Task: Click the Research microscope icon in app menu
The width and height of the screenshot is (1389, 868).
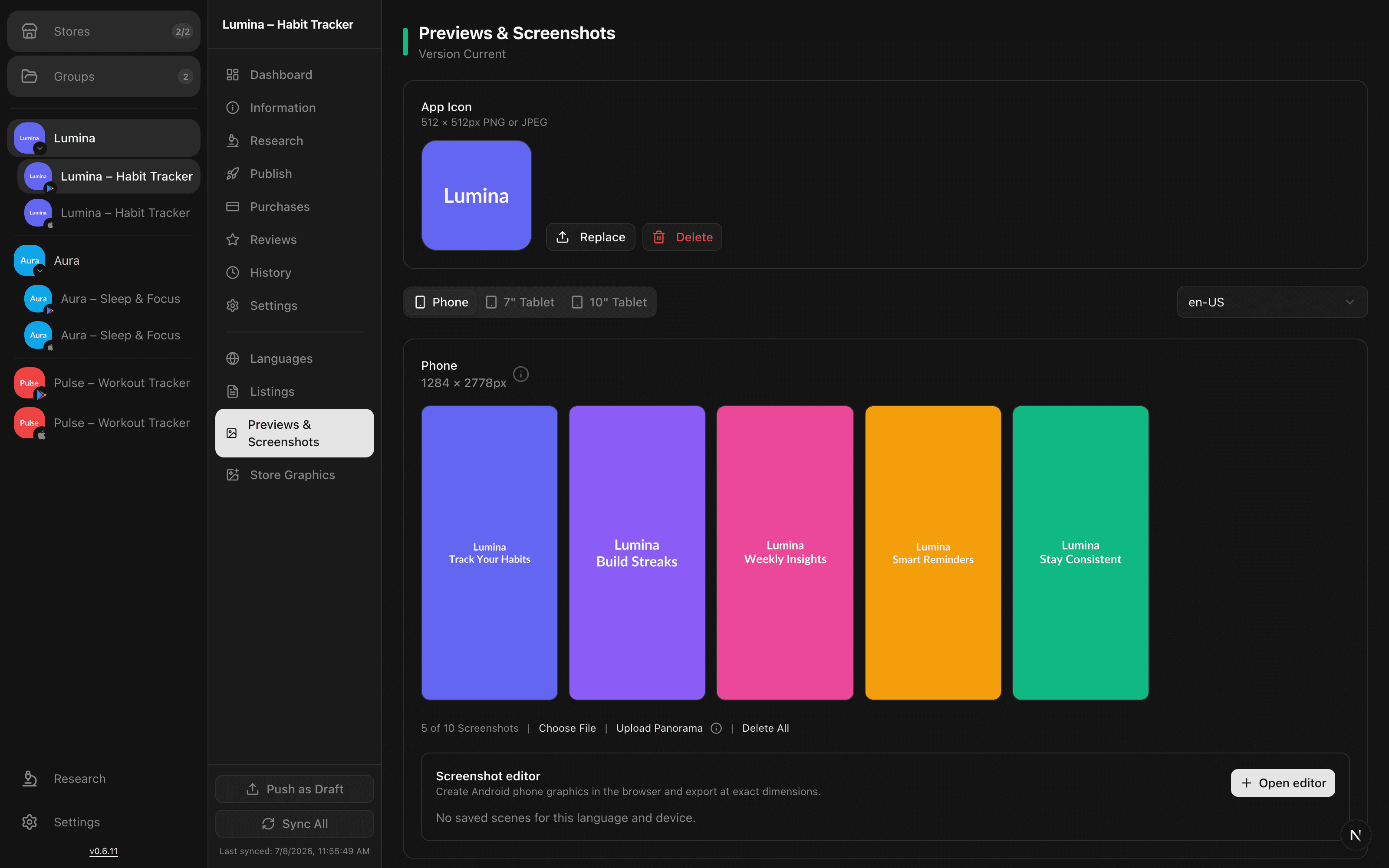Action: tap(233, 141)
